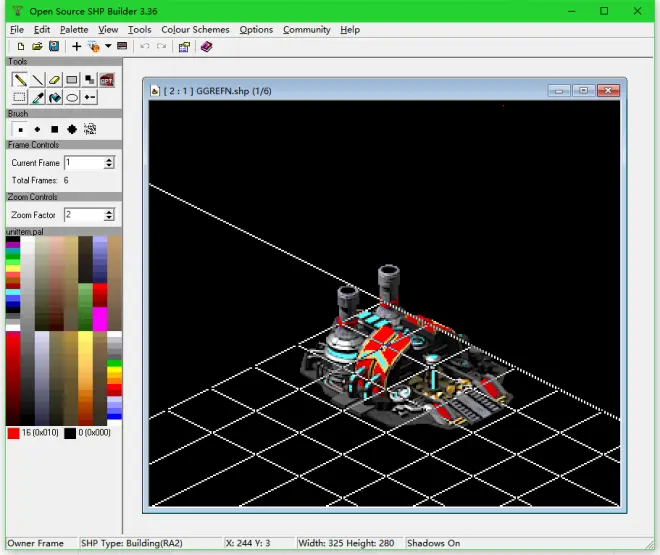The image size is (660, 555).
Task: Select the plus-minus tool icon
Action: (89, 98)
